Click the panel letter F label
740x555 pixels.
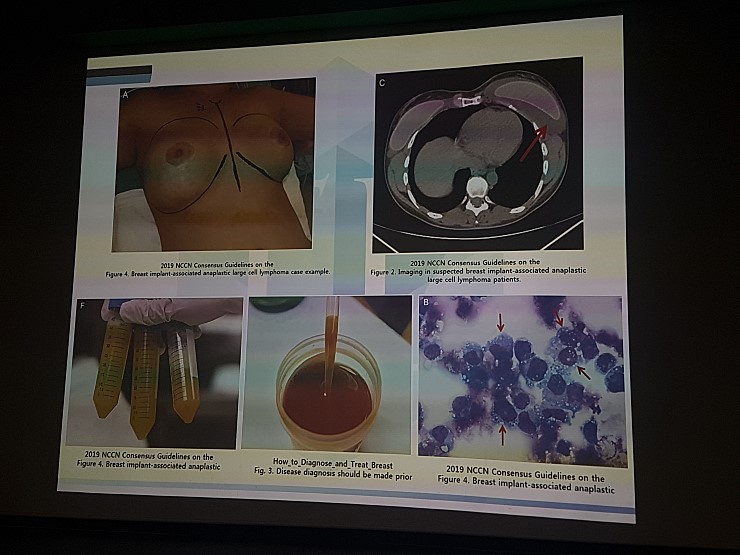(82, 305)
